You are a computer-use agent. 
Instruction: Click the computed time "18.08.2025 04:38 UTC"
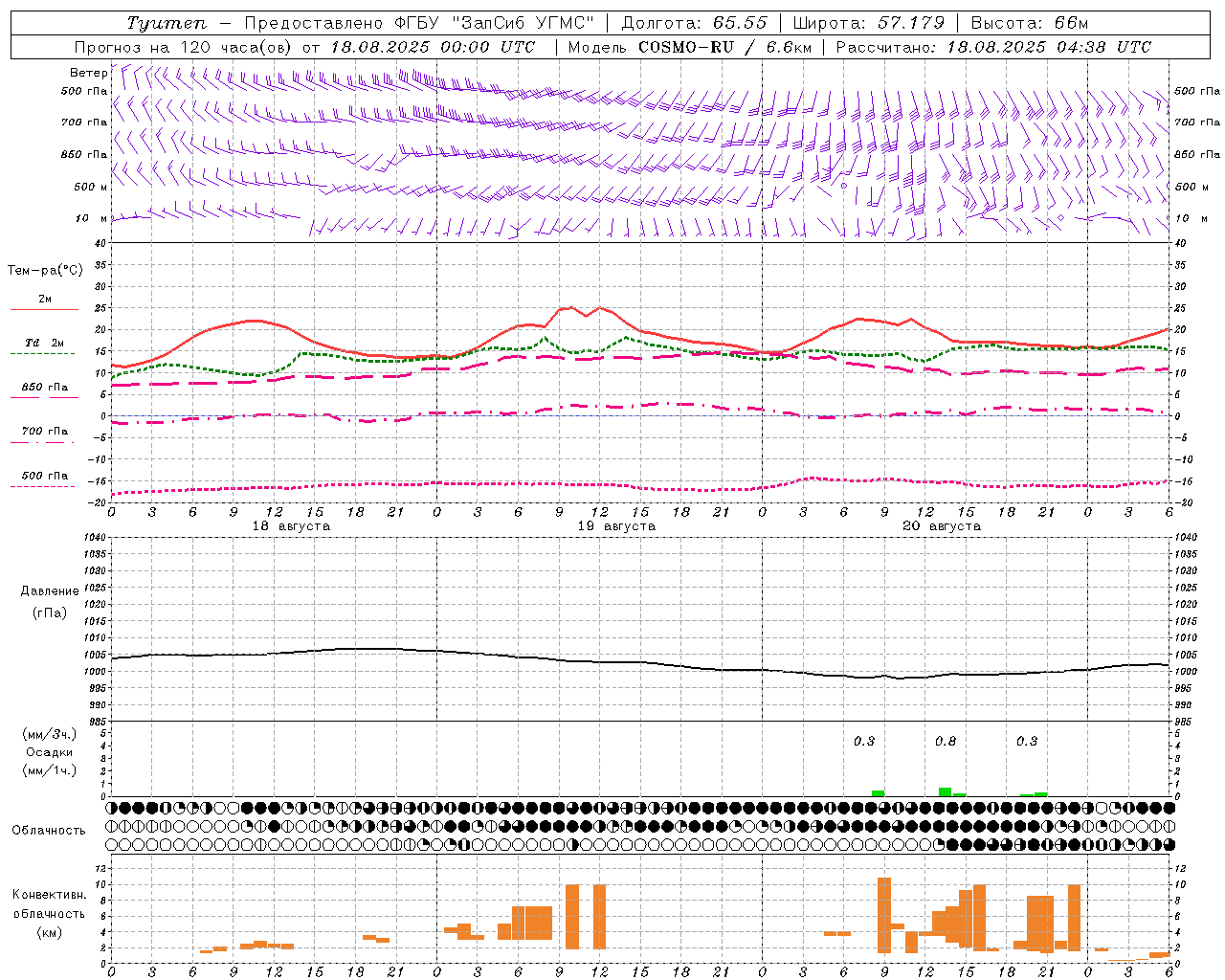(x=1049, y=47)
